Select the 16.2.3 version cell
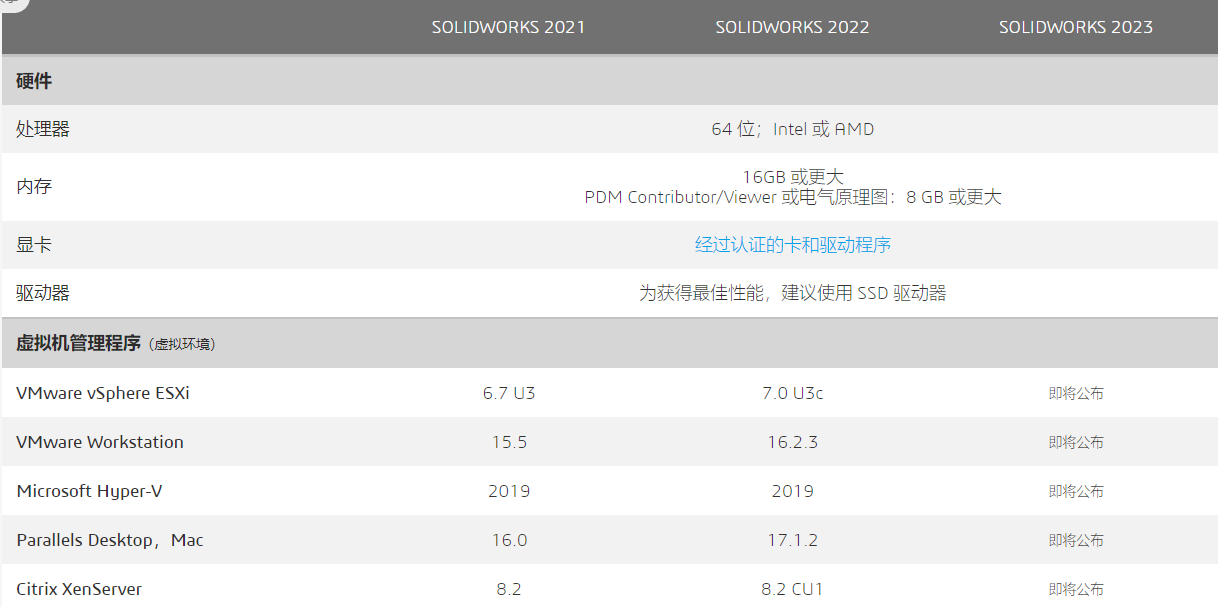This screenshot has height=607, width=1218. (793, 442)
